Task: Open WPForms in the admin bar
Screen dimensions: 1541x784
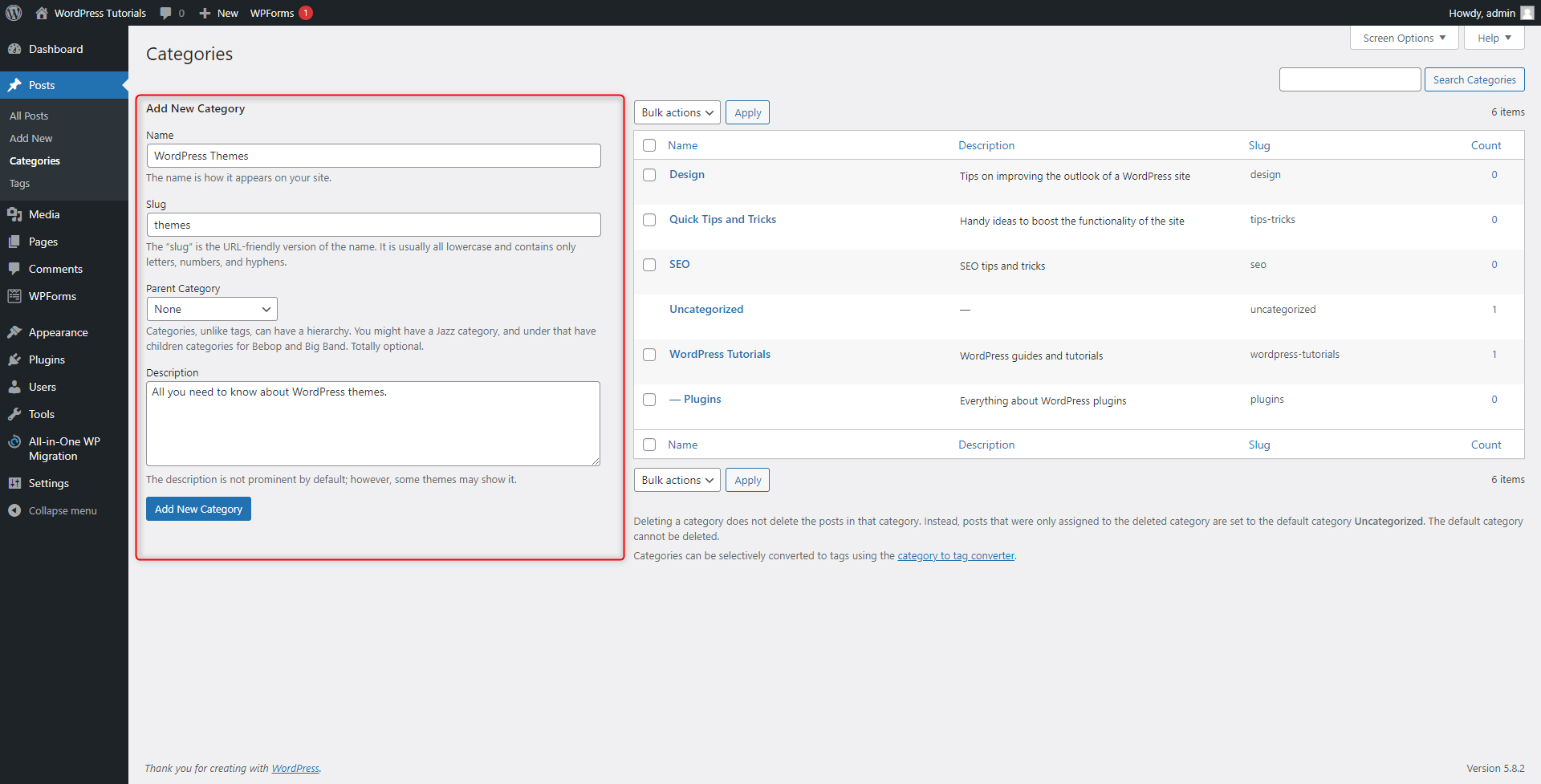Action: 272,13
